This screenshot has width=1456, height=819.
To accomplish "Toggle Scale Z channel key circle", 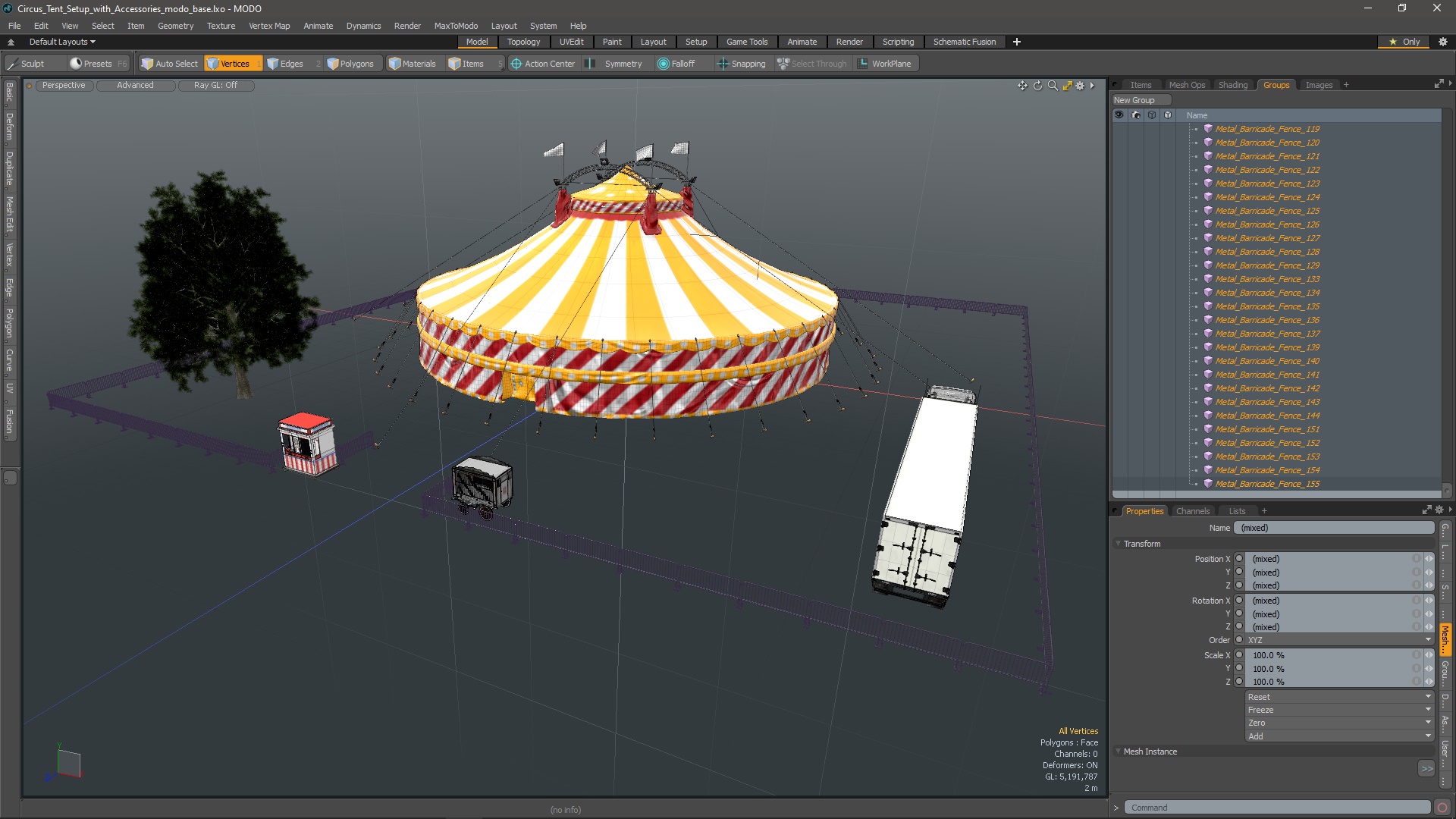I will click(x=1239, y=682).
